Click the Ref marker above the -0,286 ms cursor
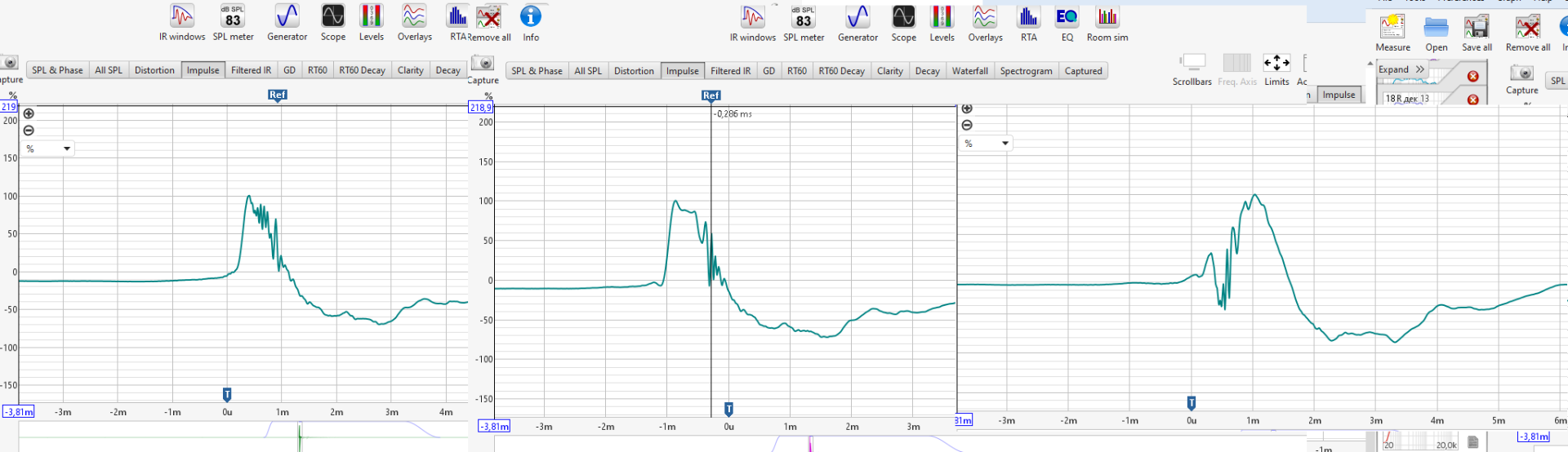 click(710, 95)
